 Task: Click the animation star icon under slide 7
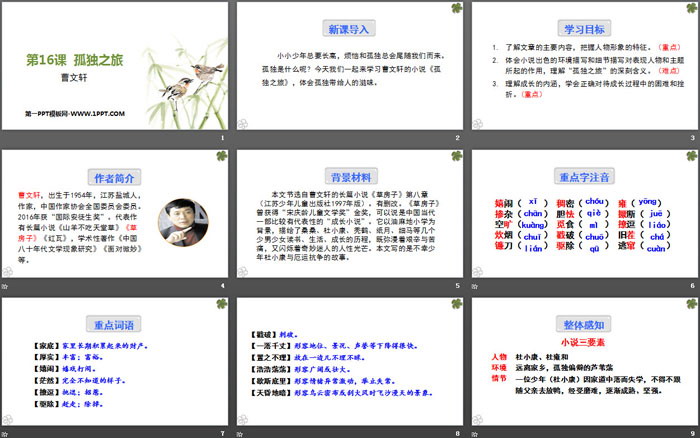(4, 434)
